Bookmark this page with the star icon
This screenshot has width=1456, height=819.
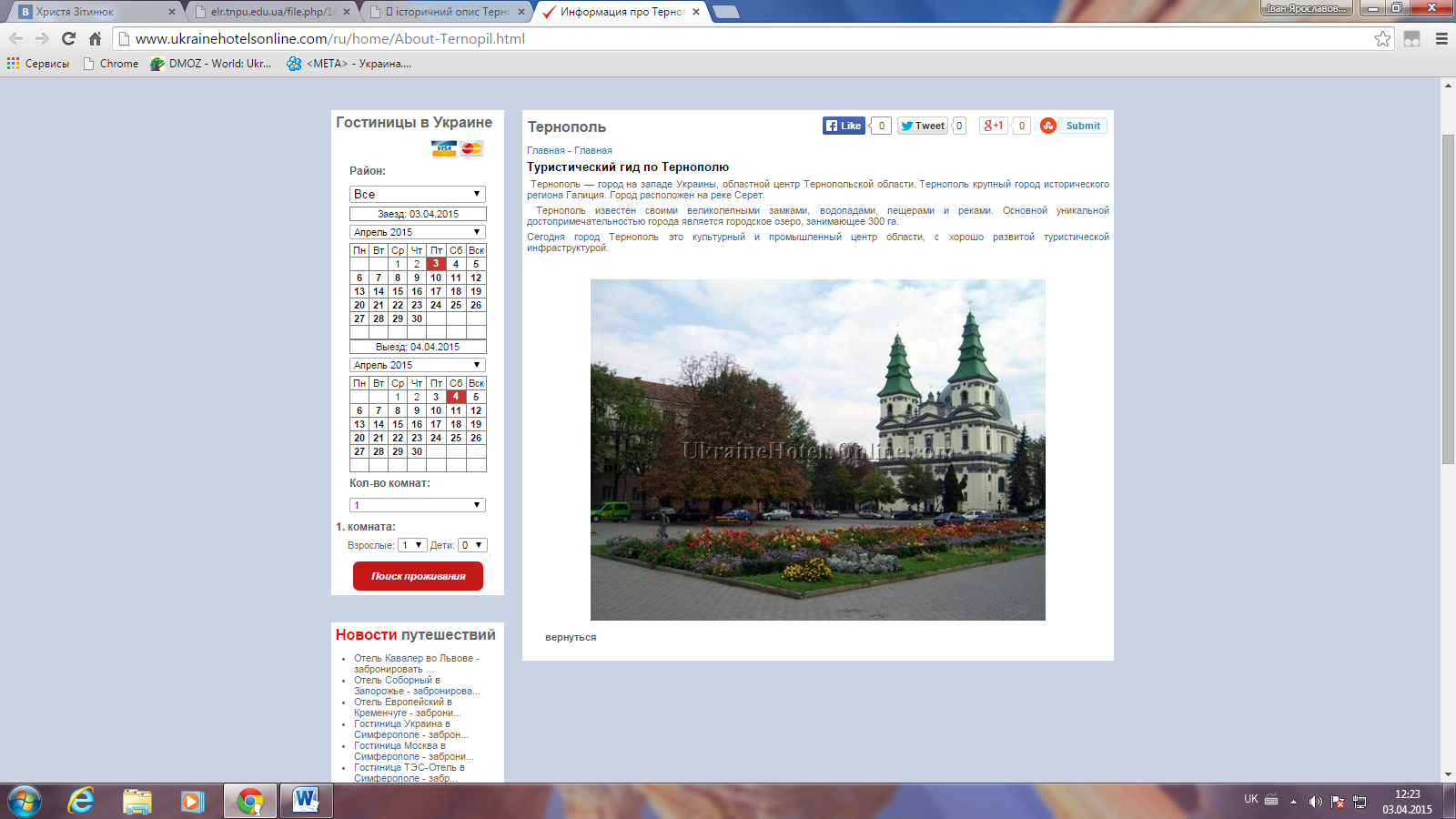(x=1382, y=38)
